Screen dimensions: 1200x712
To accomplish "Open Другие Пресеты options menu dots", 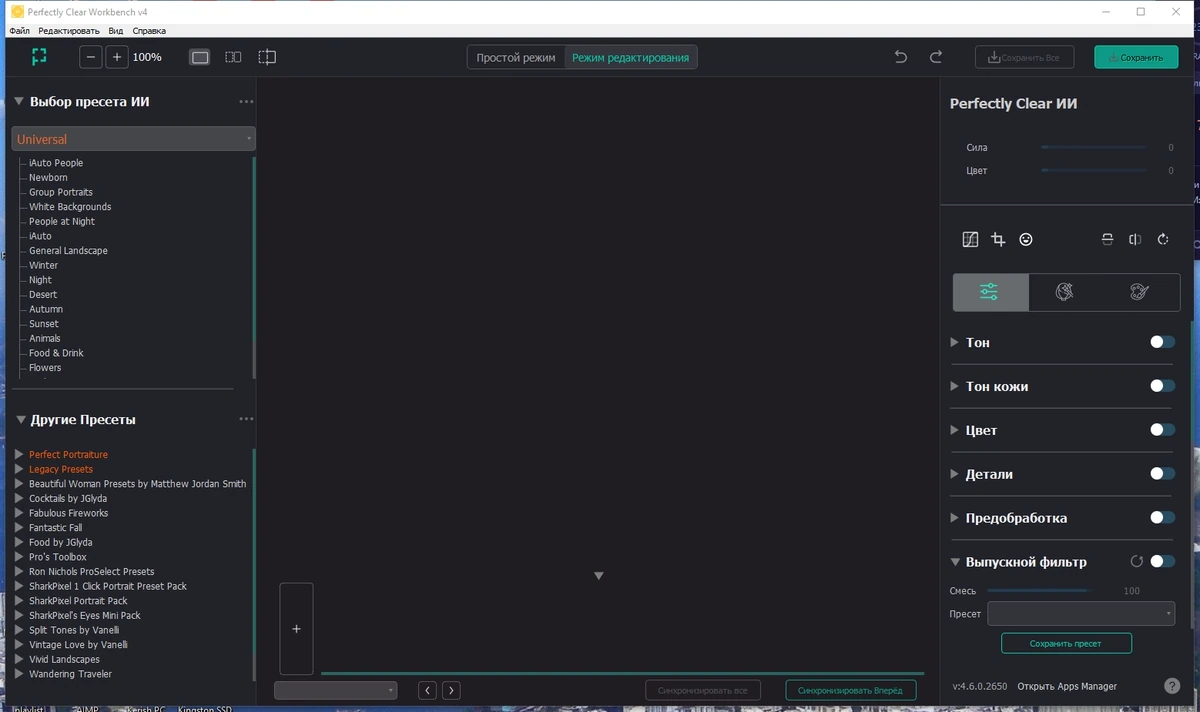I will coord(246,419).
